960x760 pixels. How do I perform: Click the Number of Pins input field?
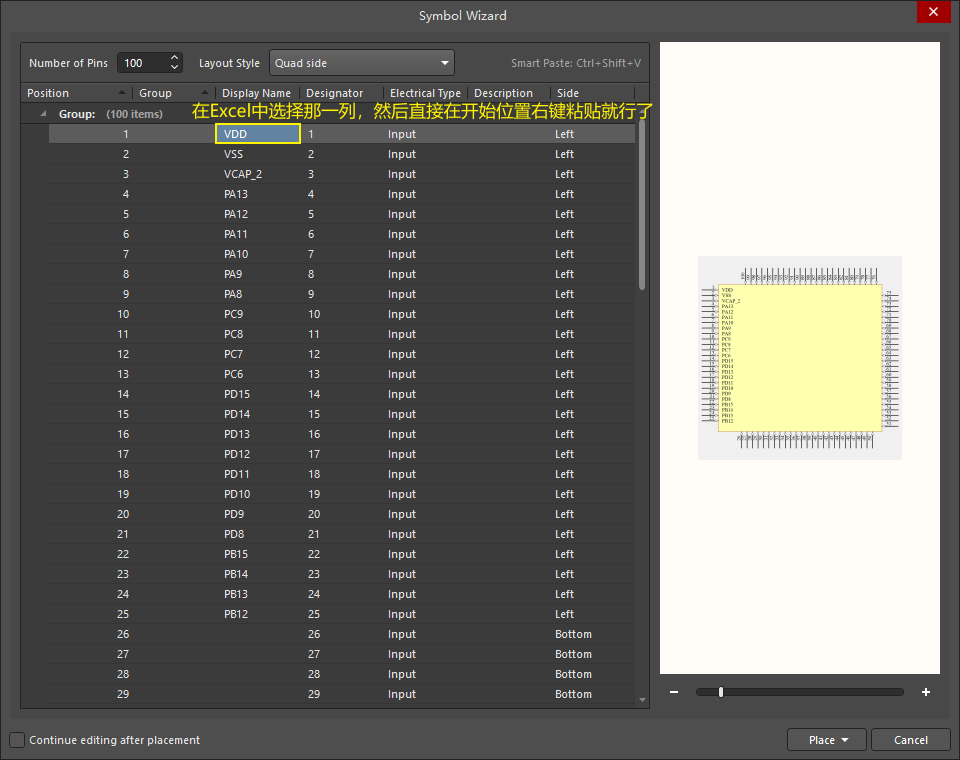(140, 63)
